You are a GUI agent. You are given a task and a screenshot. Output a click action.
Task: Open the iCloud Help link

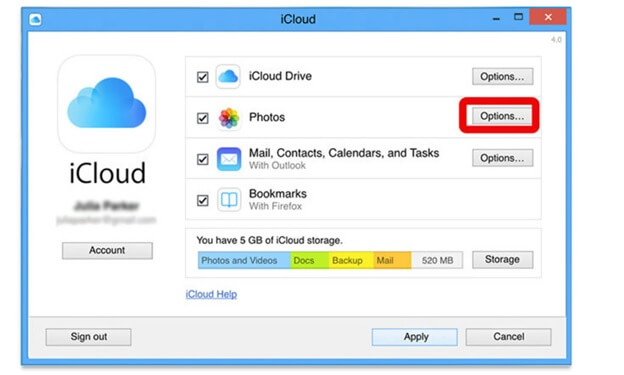tap(211, 294)
